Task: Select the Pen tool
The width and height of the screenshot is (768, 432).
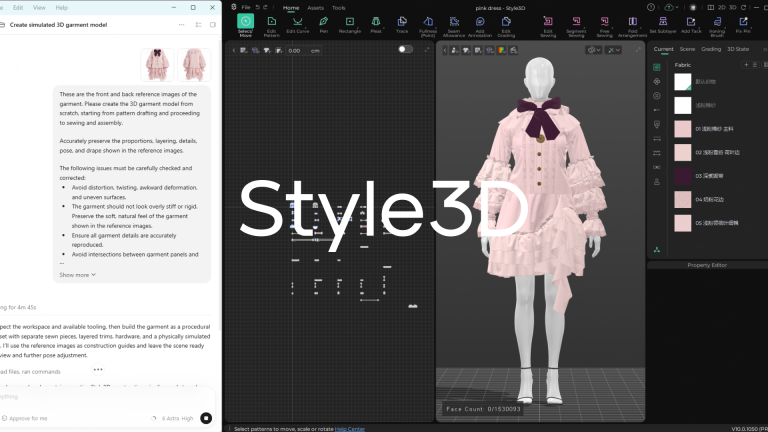Action: pyautogui.click(x=324, y=24)
